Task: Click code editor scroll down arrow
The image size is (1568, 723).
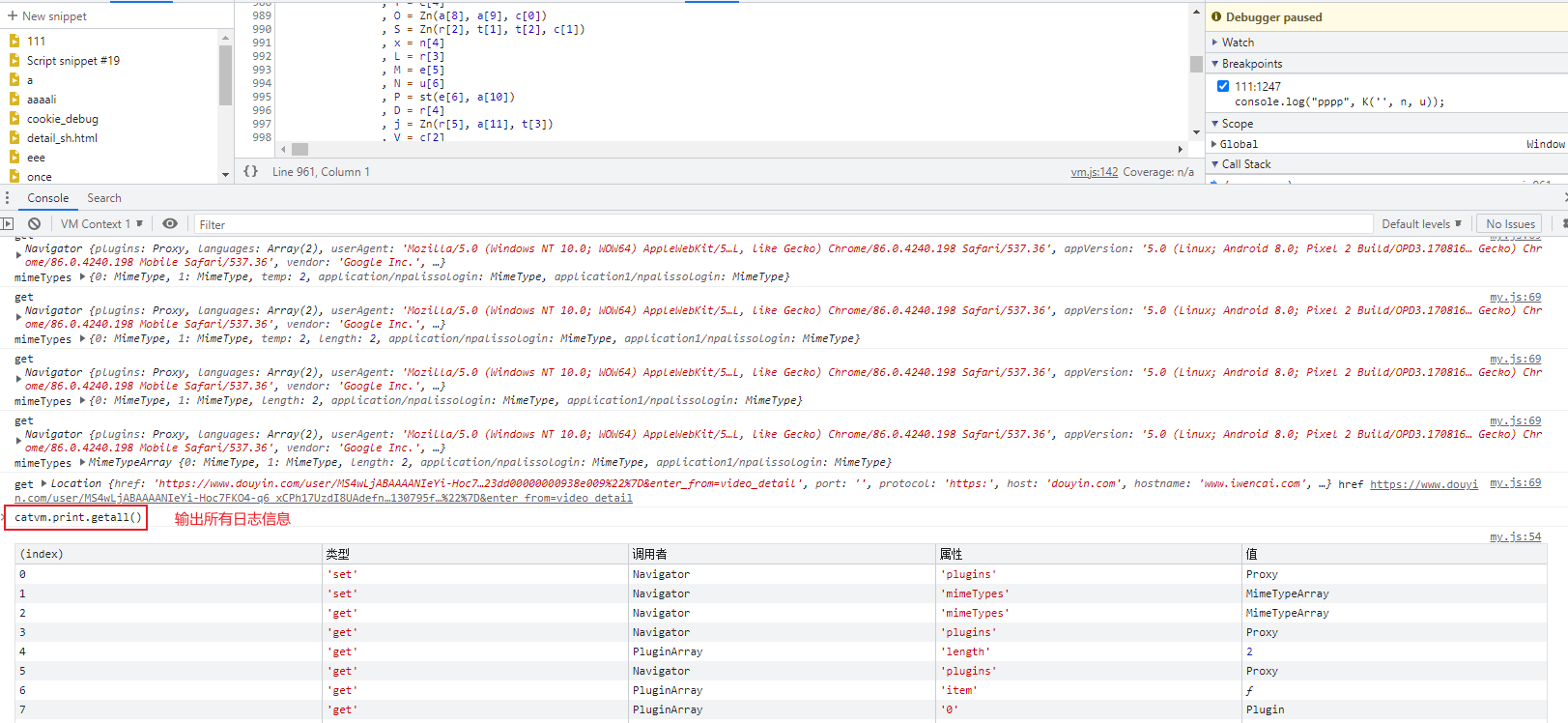Action: tap(1196, 132)
